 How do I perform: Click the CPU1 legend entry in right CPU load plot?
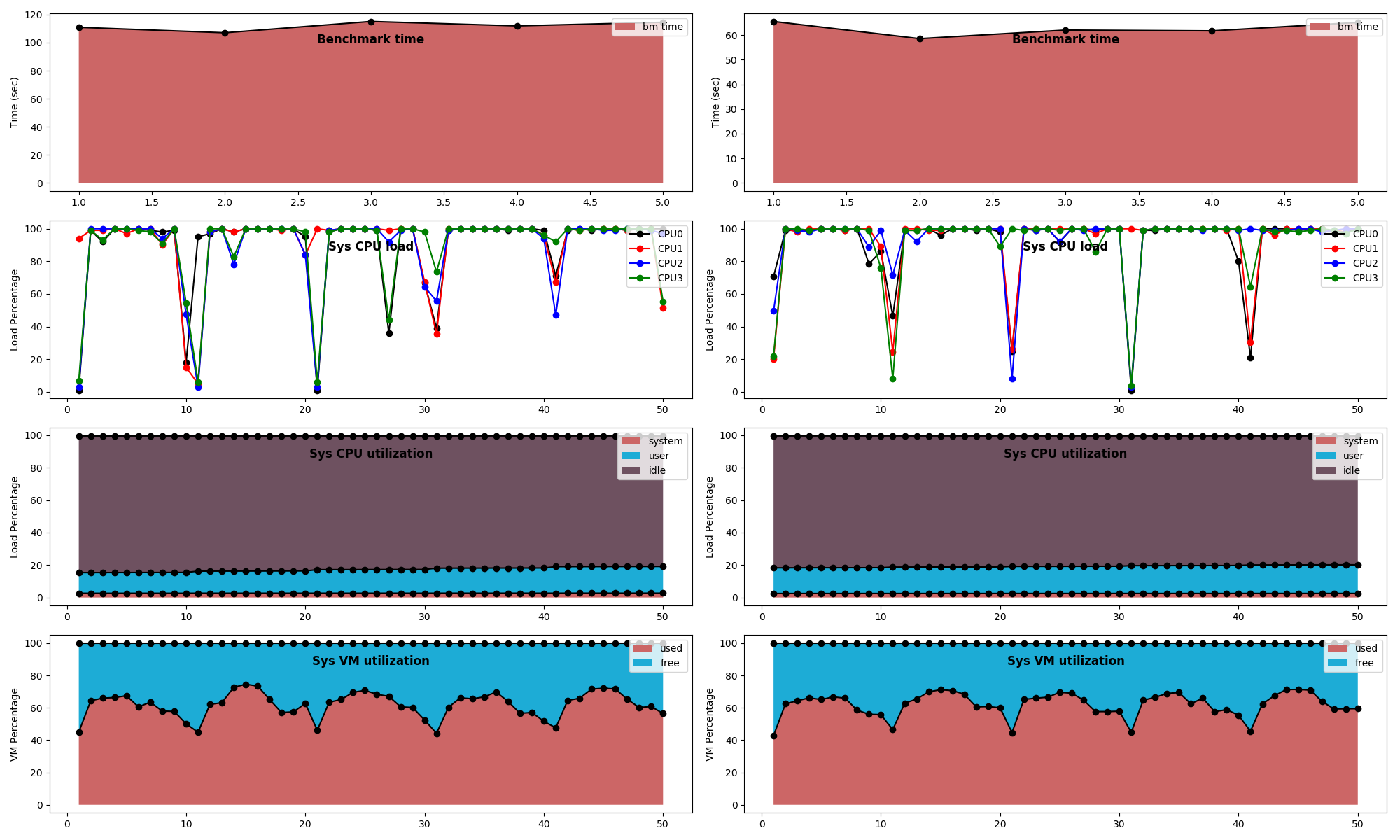click(1350, 248)
